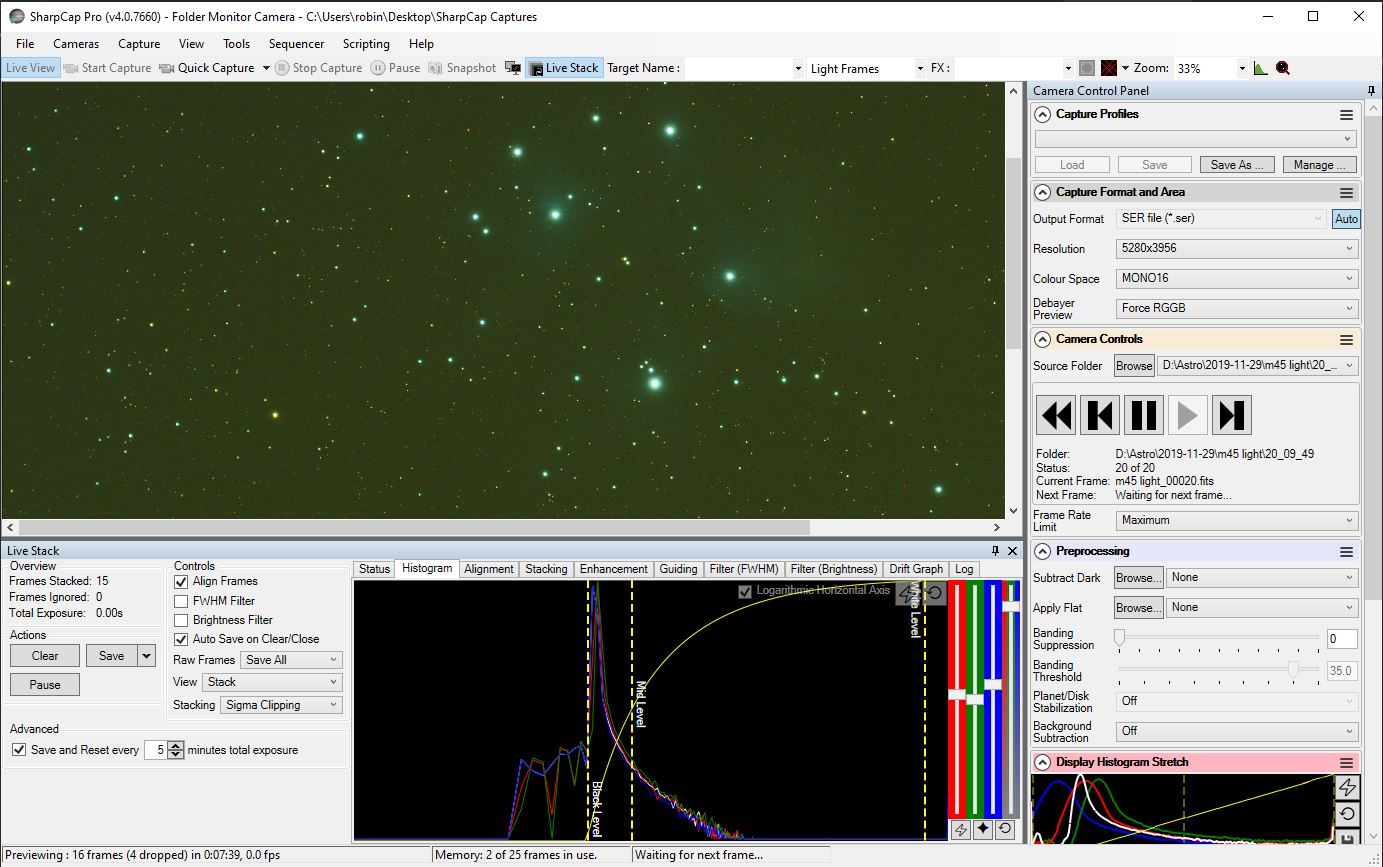Click star colour balance icon below colour sliders
Viewport: 1383px width, 867px height.
click(x=983, y=829)
